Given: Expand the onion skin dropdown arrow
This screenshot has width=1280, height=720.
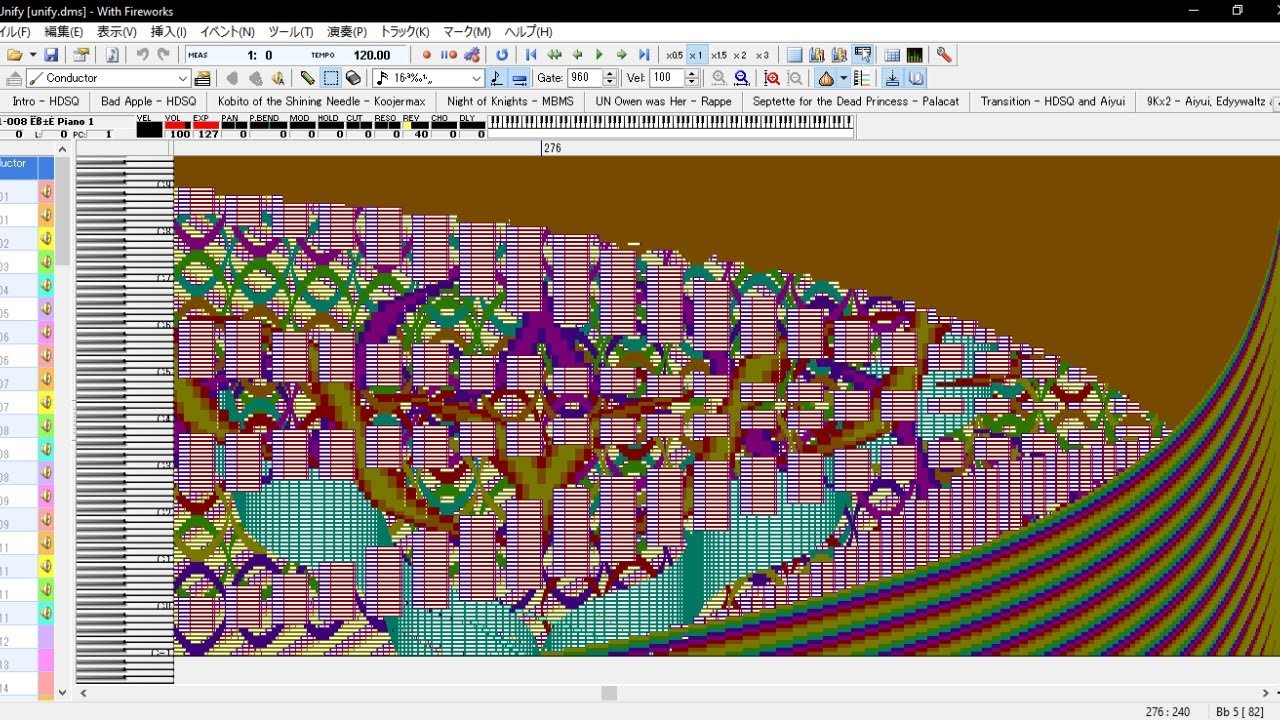Looking at the screenshot, I should (x=843, y=78).
